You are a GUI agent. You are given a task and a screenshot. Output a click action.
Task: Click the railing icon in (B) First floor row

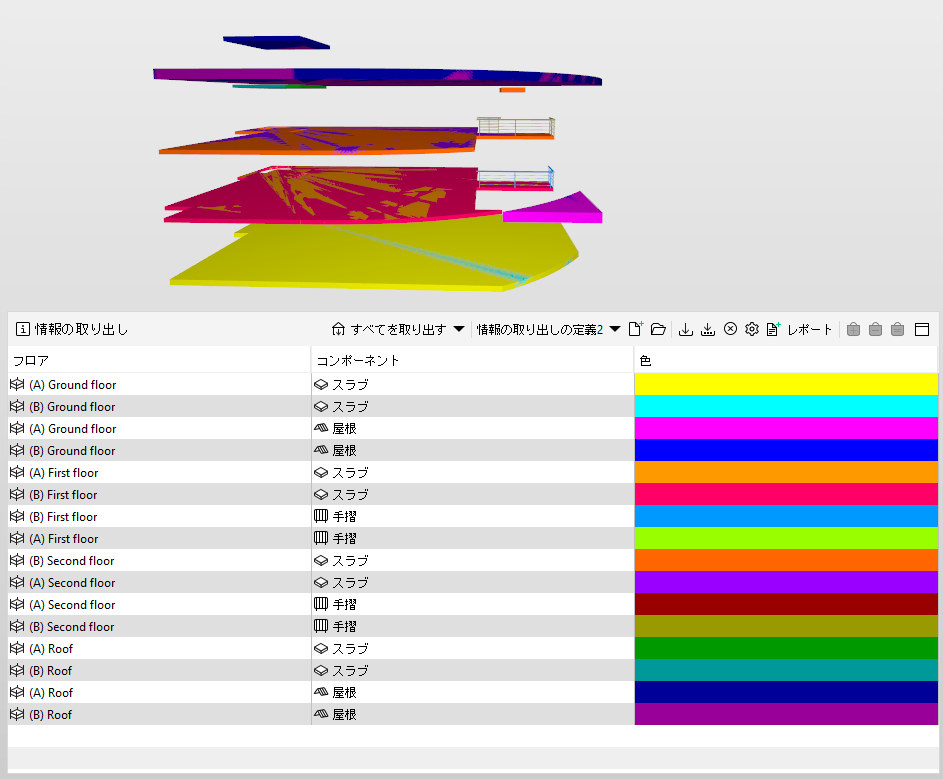coord(321,516)
